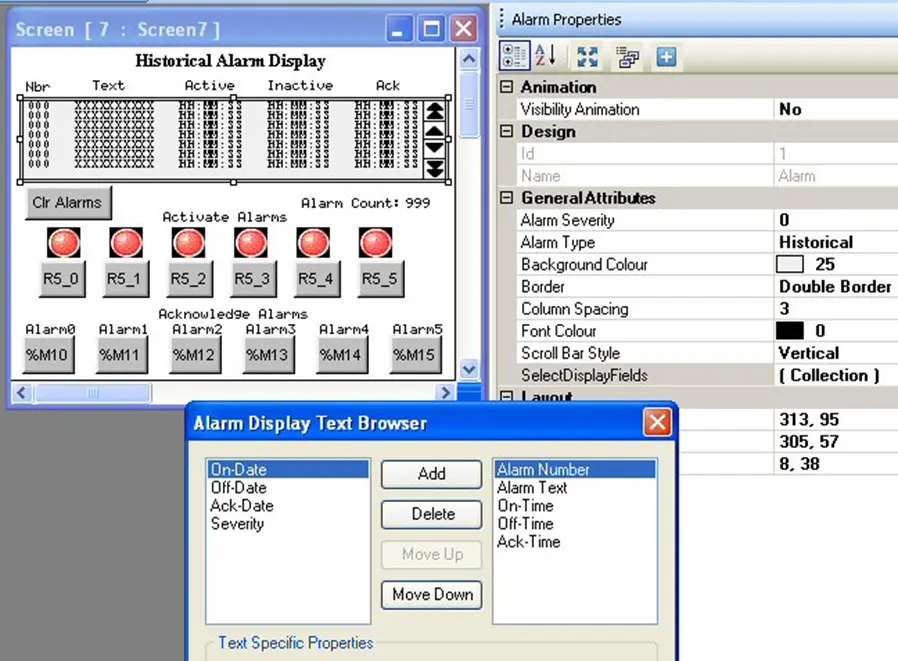The width and height of the screenshot is (898, 661).
Task: Acknowledge Alarm1 with the %M11 button
Action: pos(121,355)
